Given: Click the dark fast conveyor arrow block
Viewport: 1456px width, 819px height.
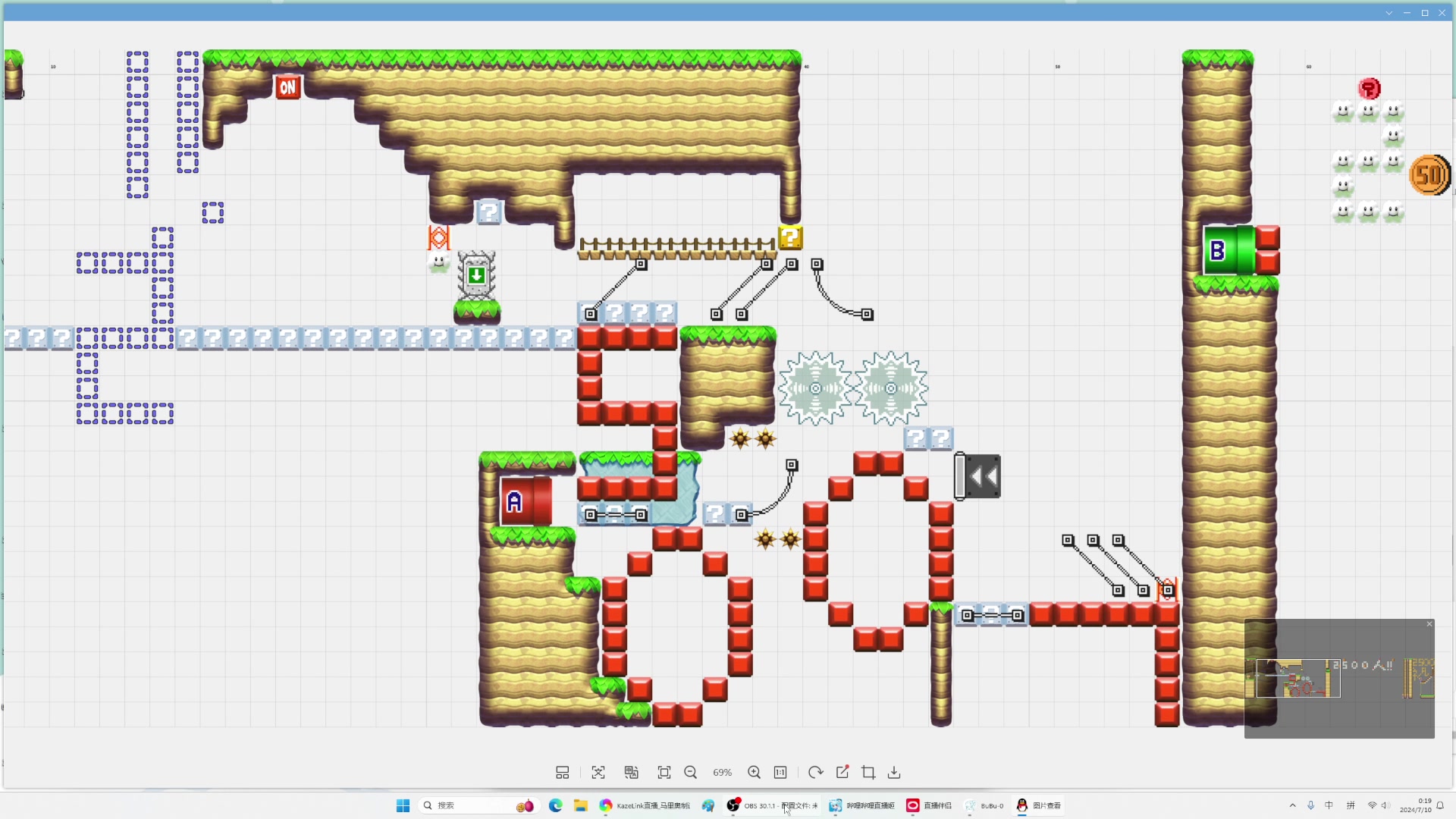Looking at the screenshot, I should [978, 476].
